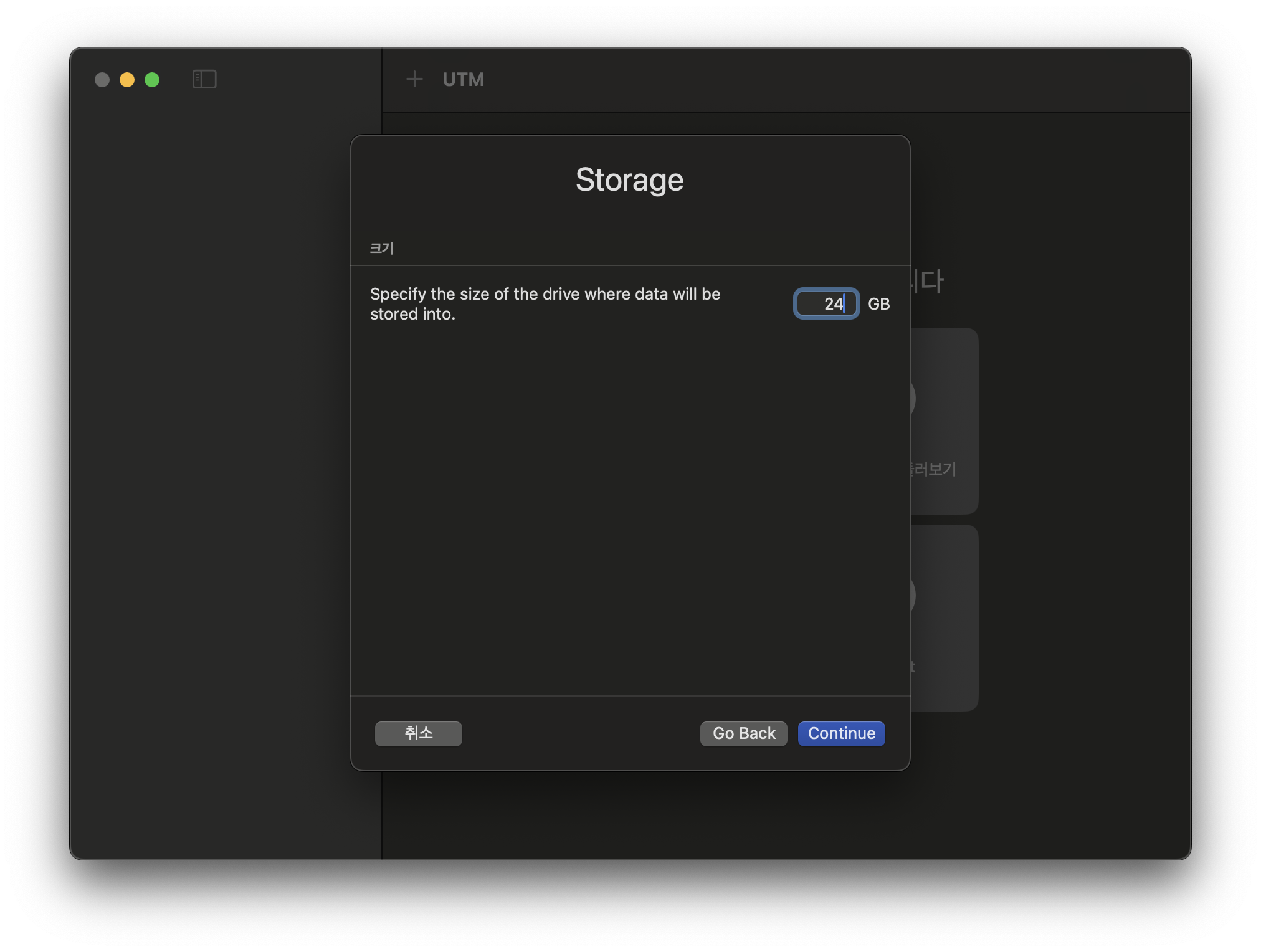1261x952 pixels.
Task: Click the 크기 section label
Action: (381, 248)
